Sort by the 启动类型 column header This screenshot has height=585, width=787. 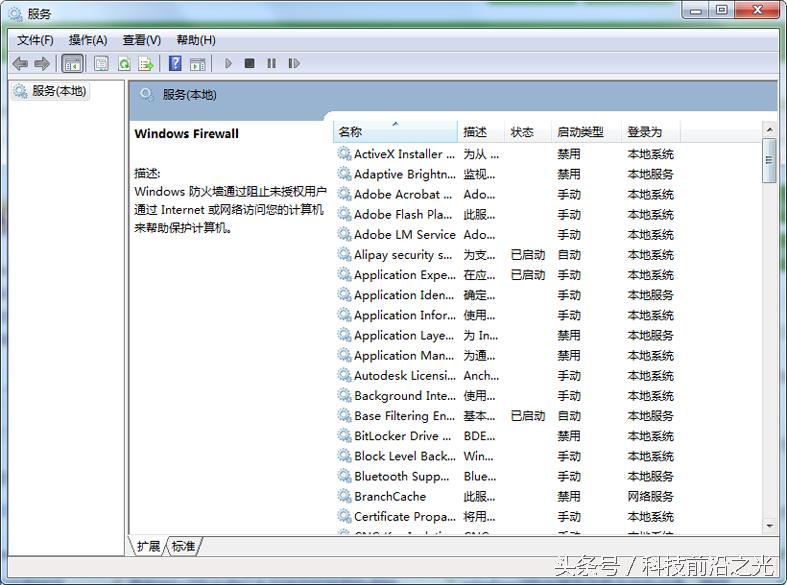[x=586, y=132]
